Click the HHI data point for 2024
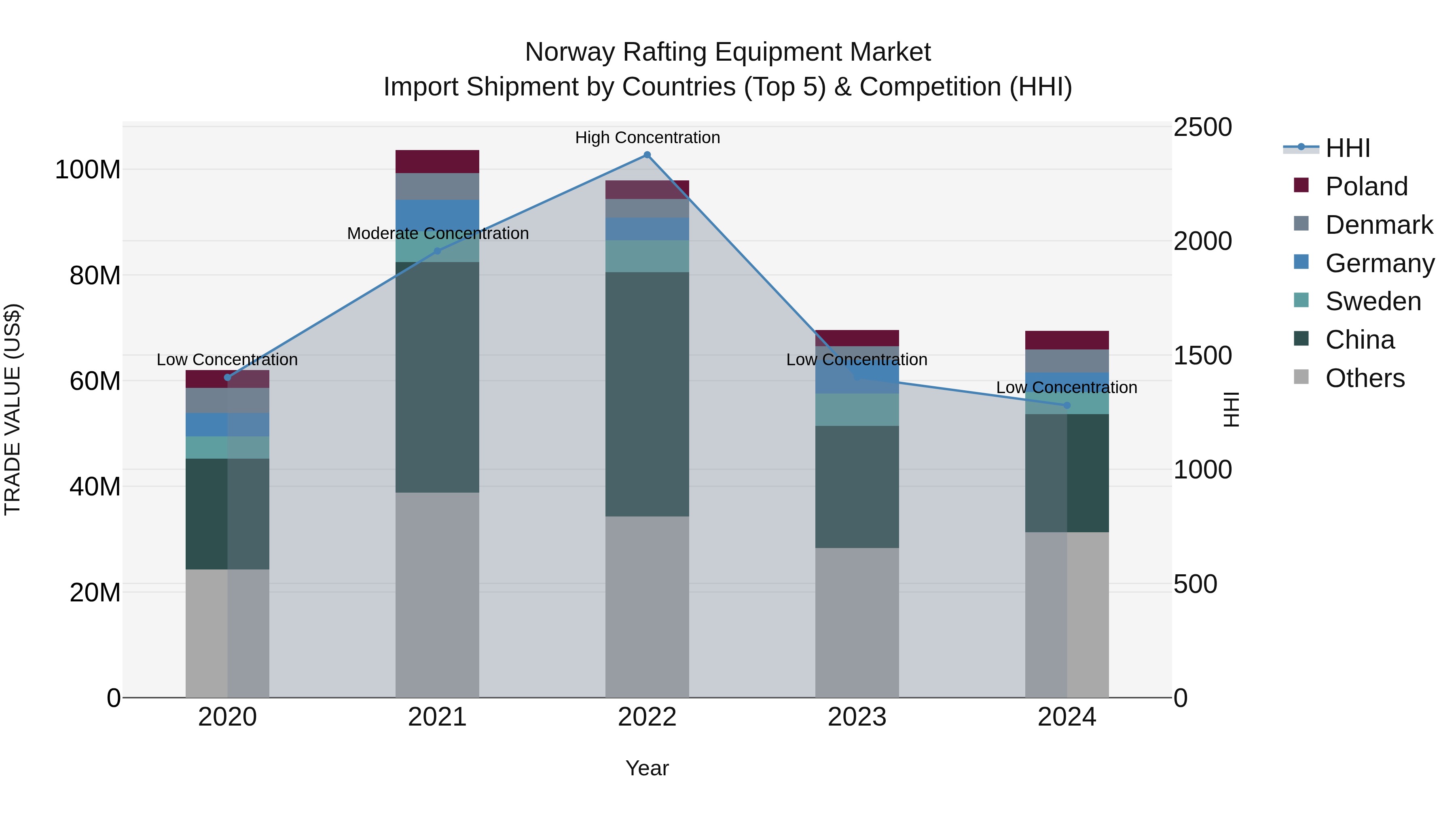The image size is (1456, 819). tap(1067, 405)
